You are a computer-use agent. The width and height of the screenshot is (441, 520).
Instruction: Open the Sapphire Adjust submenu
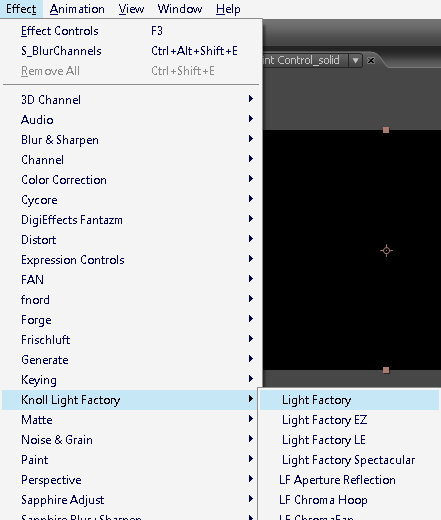[130, 500]
